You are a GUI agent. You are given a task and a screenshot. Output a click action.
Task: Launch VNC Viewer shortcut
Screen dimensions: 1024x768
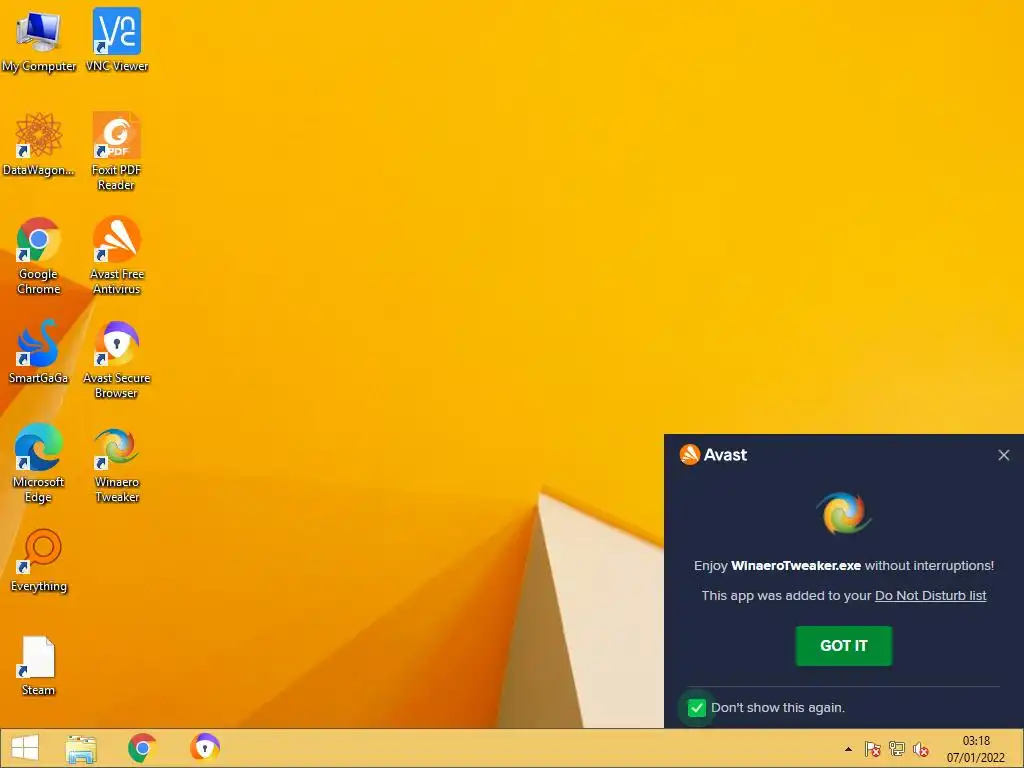117,40
